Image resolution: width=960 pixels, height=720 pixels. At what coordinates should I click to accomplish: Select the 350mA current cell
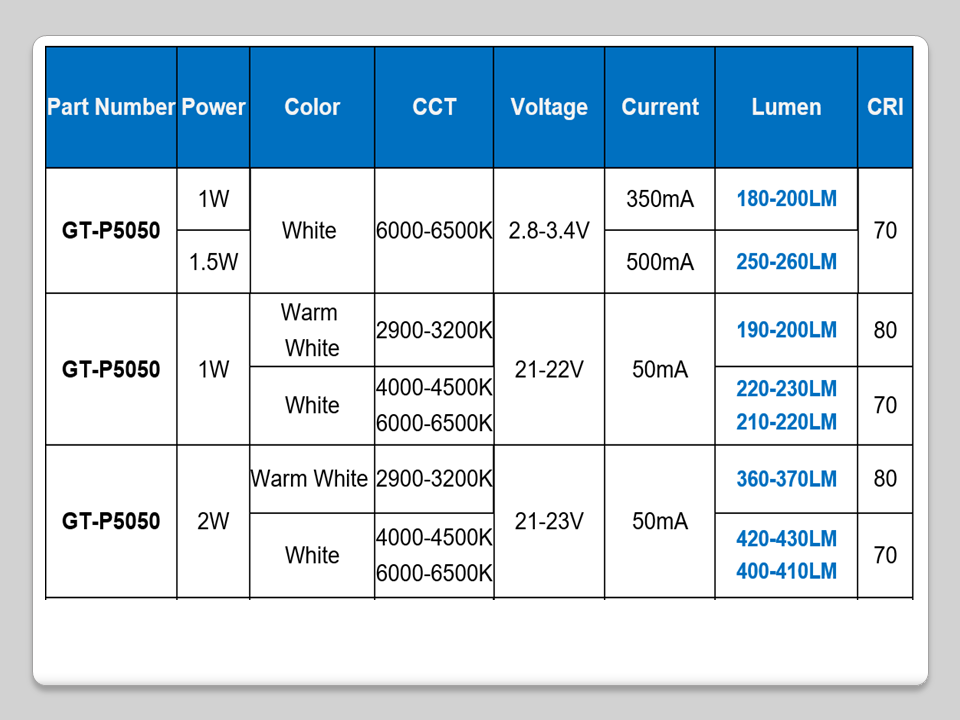tap(660, 199)
